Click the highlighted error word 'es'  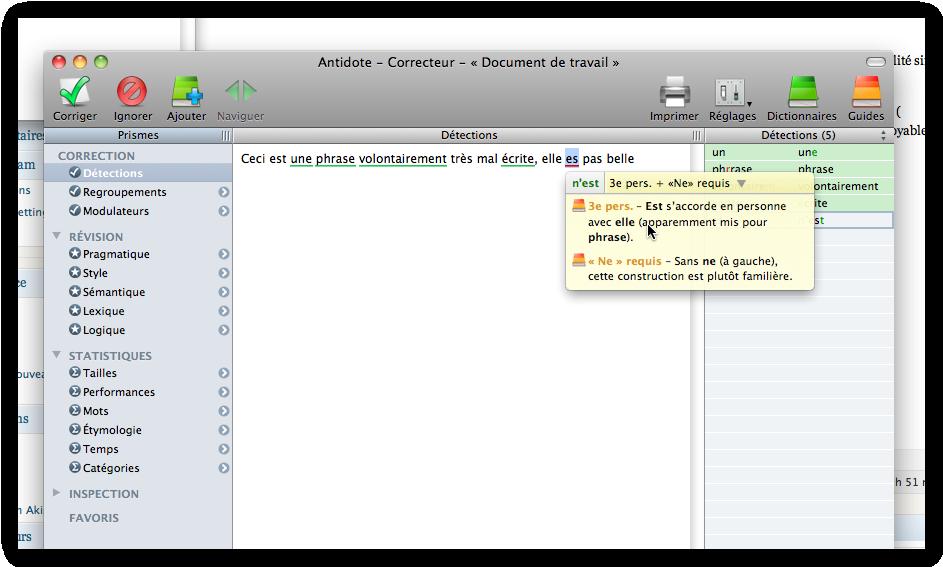pyautogui.click(x=571, y=159)
